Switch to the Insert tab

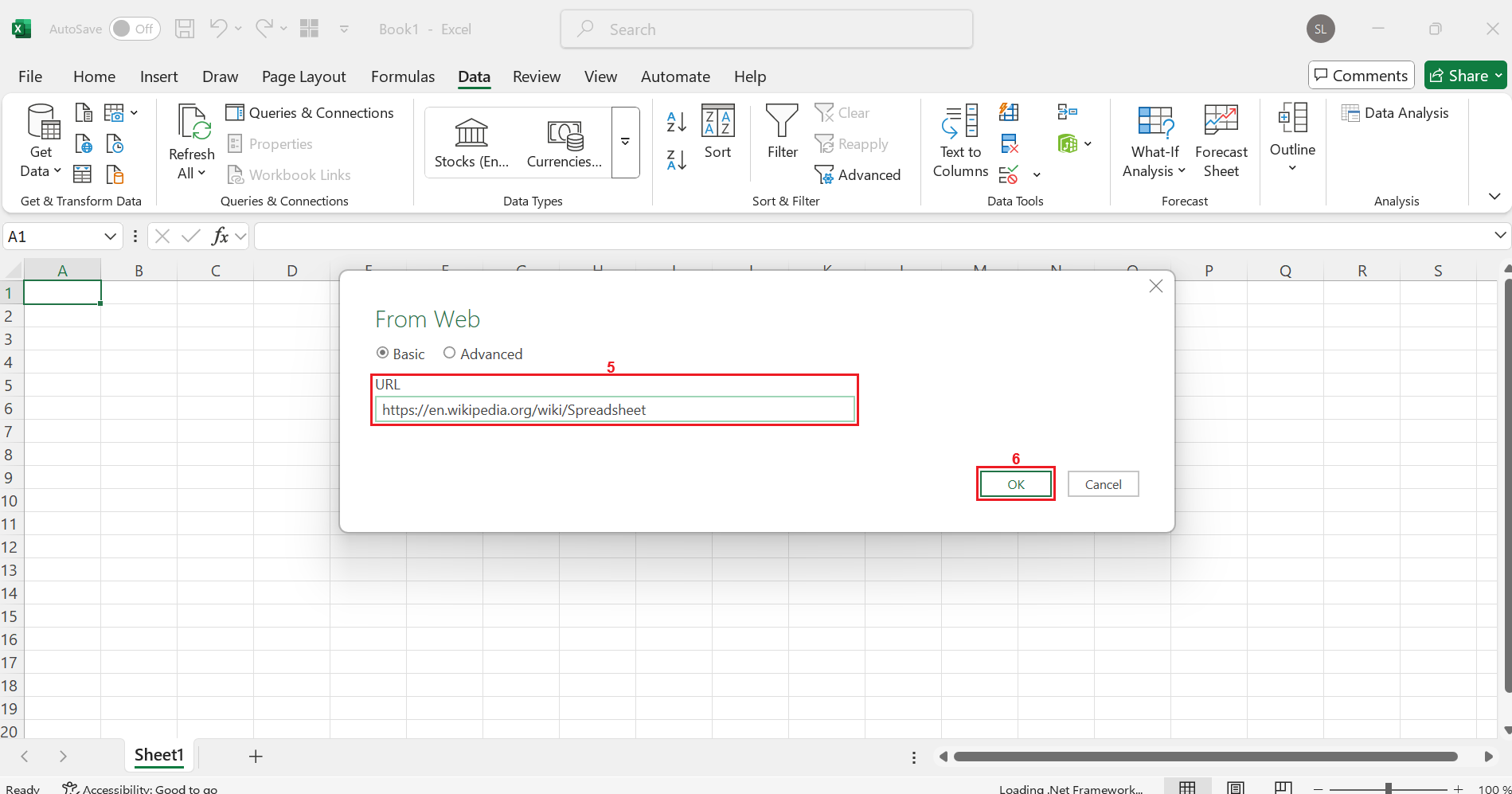coord(158,76)
